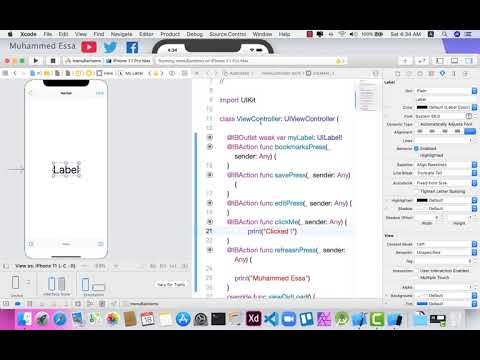Open the Semantic dropdown showing Unspecified
This screenshot has height=360, width=480.
pyautogui.click(x=446, y=252)
